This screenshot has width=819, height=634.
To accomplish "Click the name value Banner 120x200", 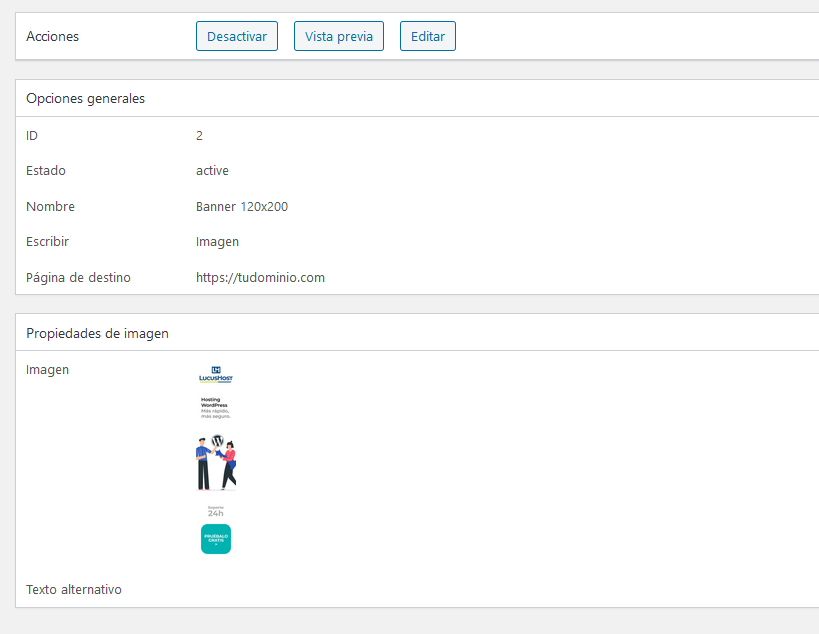I will click(242, 207).
